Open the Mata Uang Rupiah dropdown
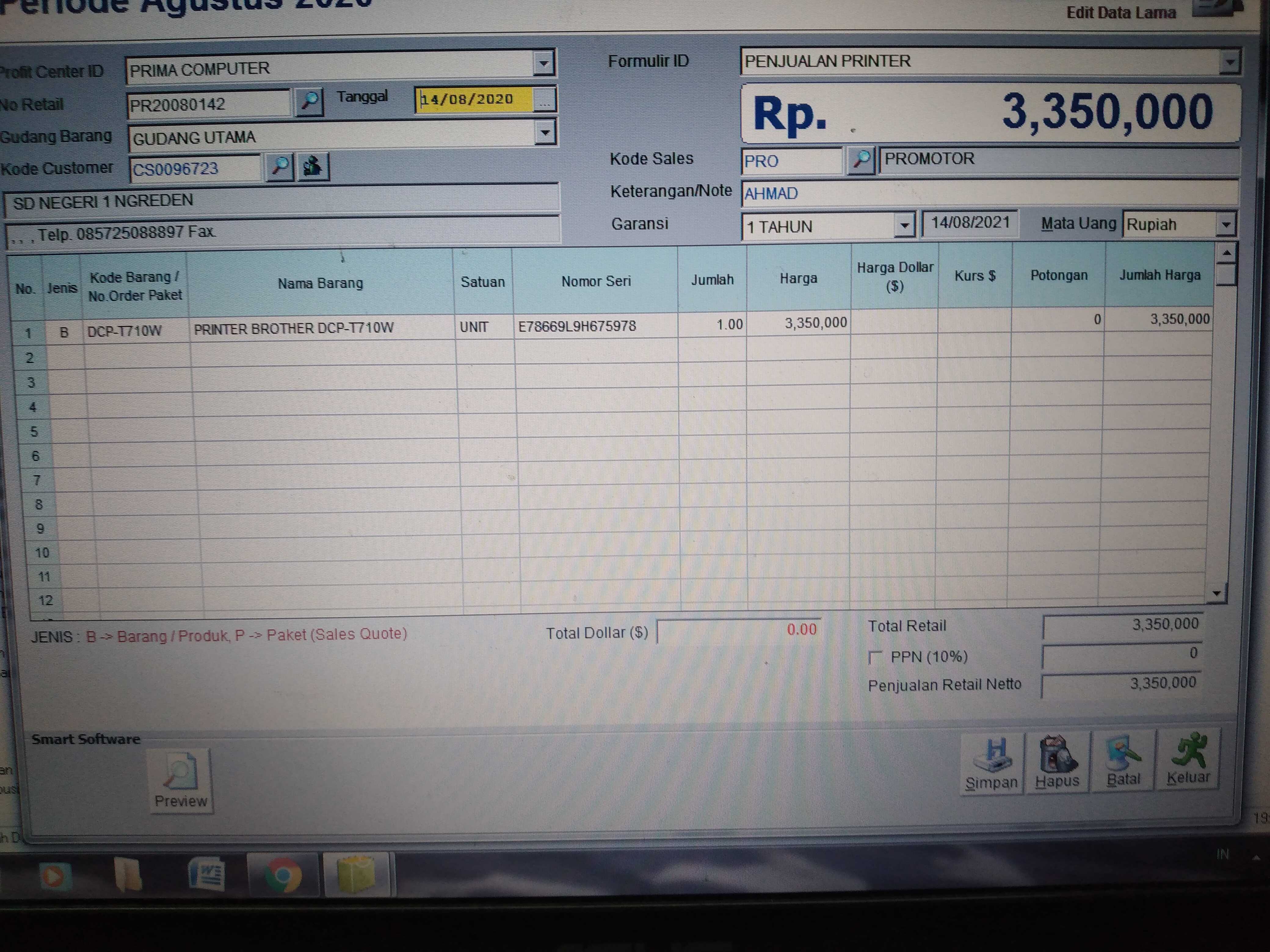Screen dimensions: 1270x952 pyautogui.click(x=1225, y=224)
